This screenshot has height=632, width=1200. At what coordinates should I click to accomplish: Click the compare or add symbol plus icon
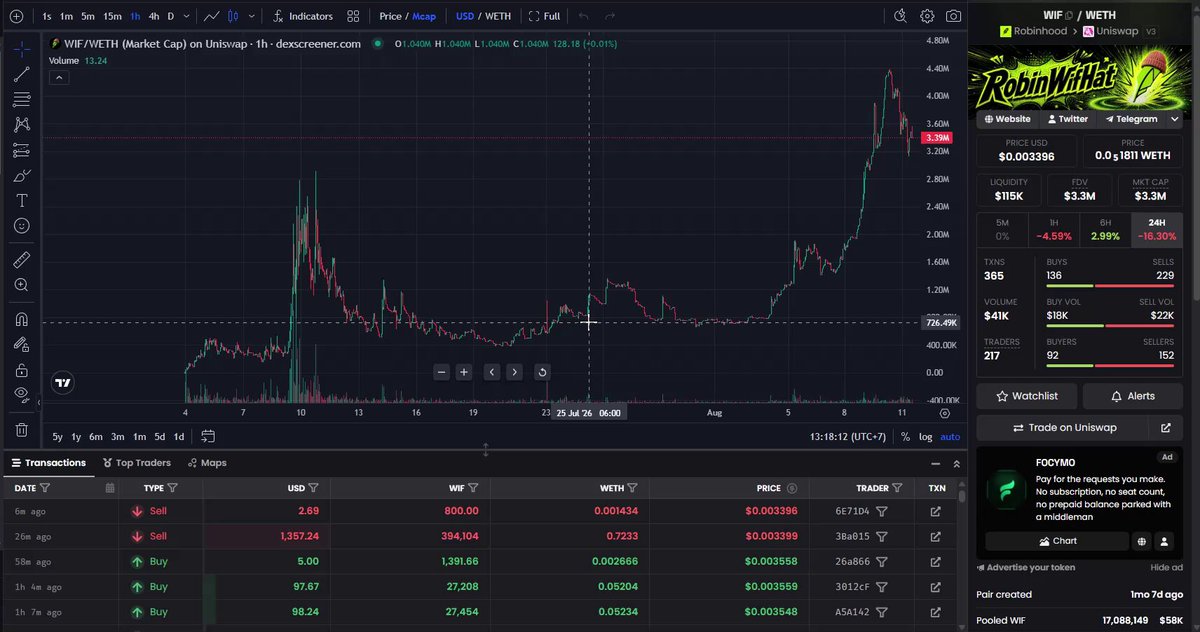click(x=15, y=16)
